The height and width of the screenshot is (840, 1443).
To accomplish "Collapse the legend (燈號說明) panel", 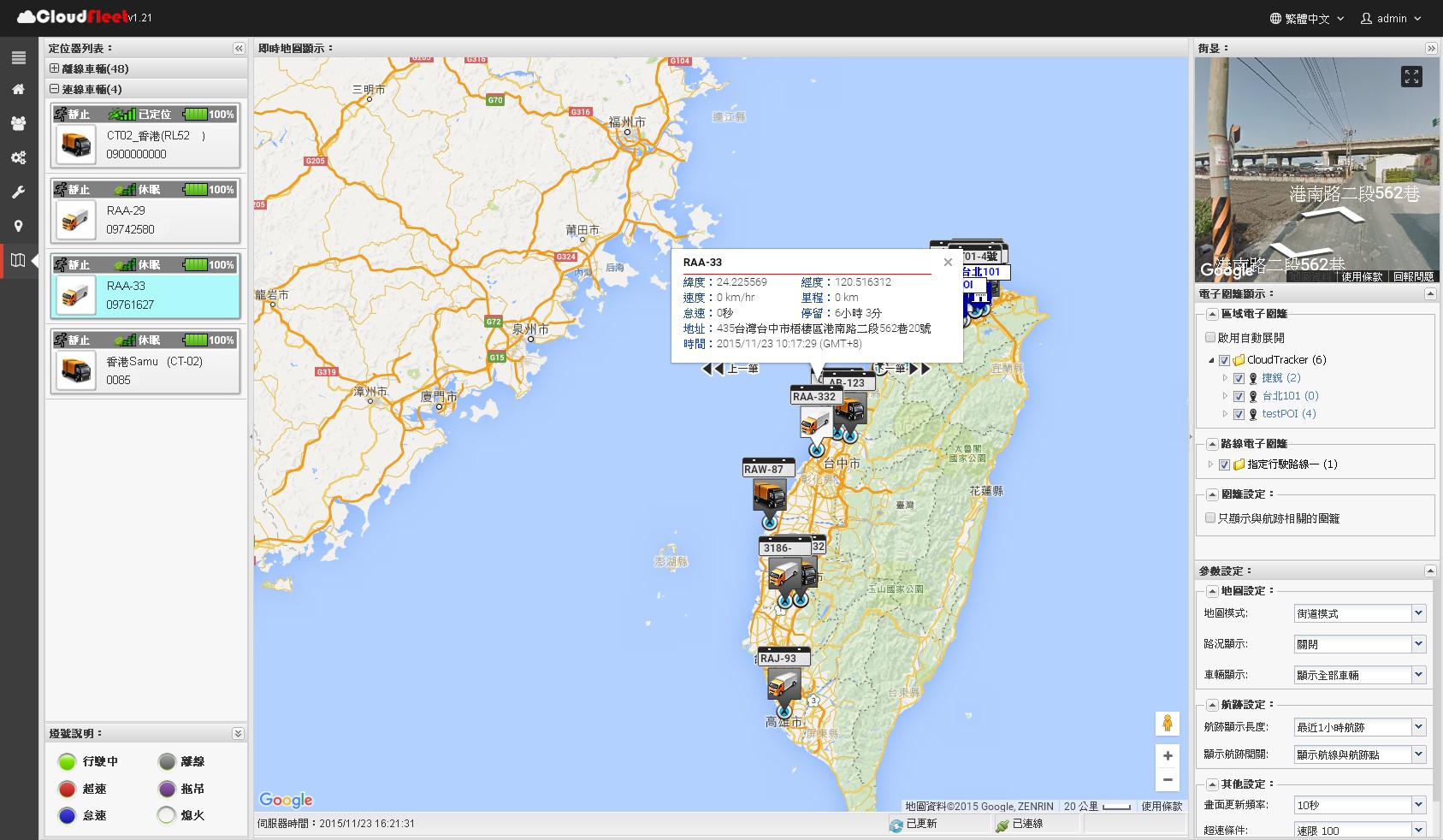I will pyautogui.click(x=238, y=734).
